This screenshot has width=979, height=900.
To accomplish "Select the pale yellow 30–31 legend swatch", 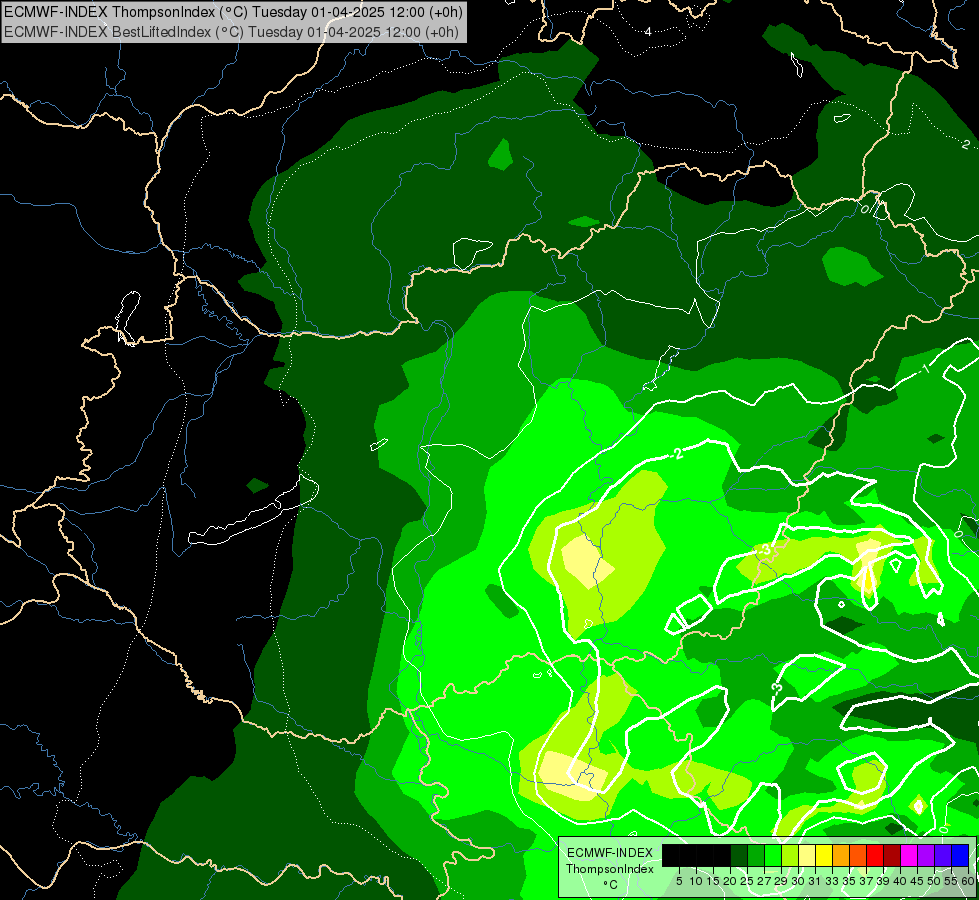I will coord(807,855).
